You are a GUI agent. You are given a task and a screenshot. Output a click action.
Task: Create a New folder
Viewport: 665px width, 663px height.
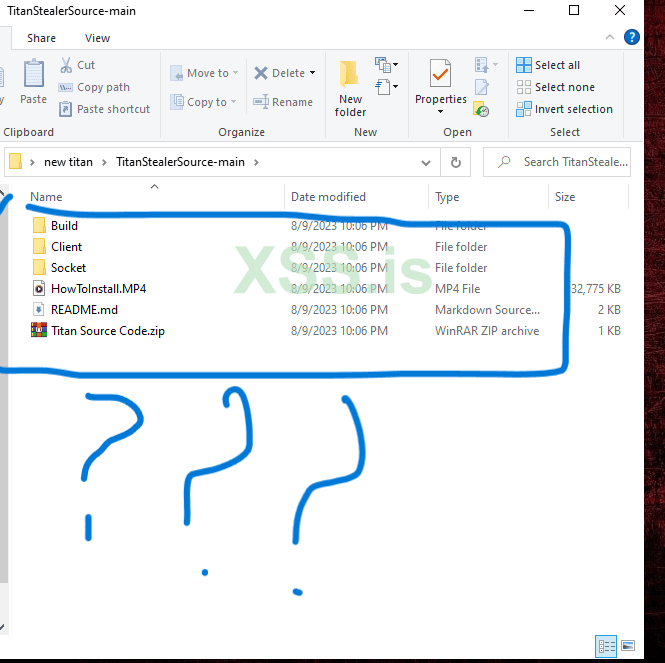click(350, 87)
